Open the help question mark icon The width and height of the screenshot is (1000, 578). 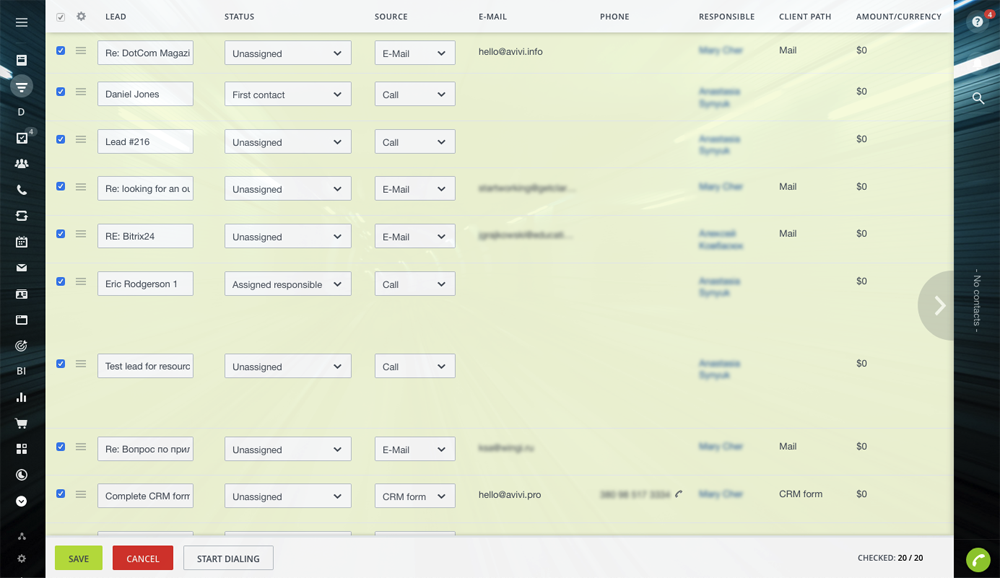click(977, 22)
